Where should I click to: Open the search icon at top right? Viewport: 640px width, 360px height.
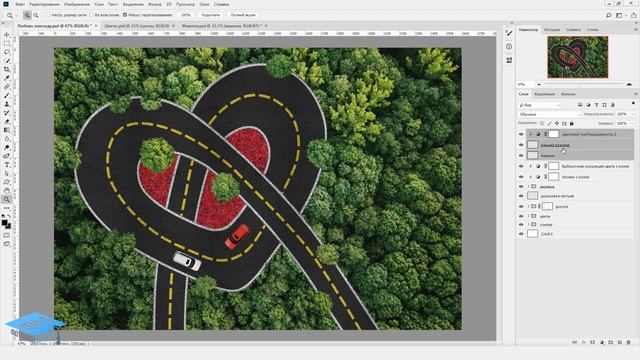608,15
